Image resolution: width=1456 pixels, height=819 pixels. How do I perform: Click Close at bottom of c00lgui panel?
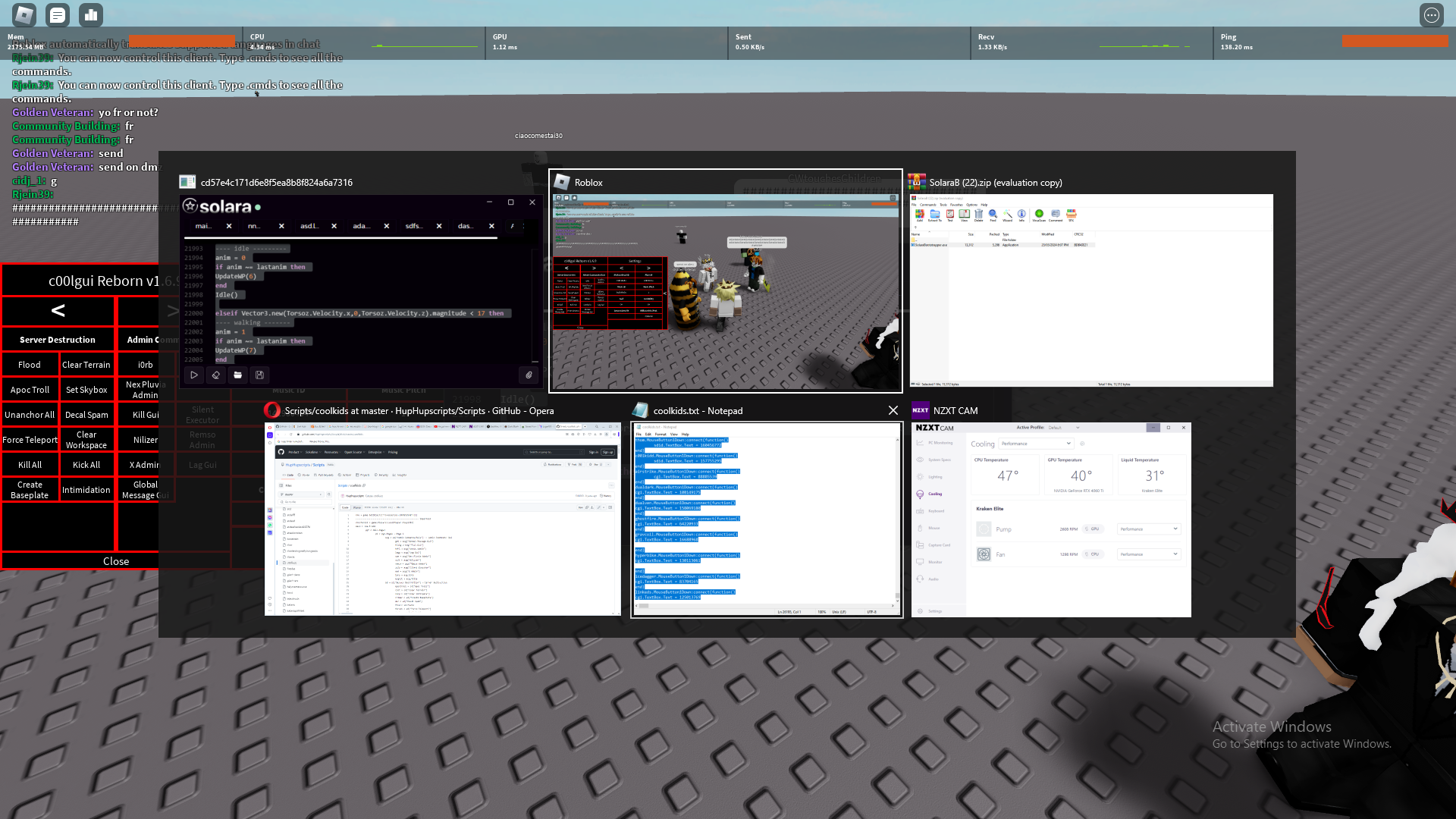116,561
